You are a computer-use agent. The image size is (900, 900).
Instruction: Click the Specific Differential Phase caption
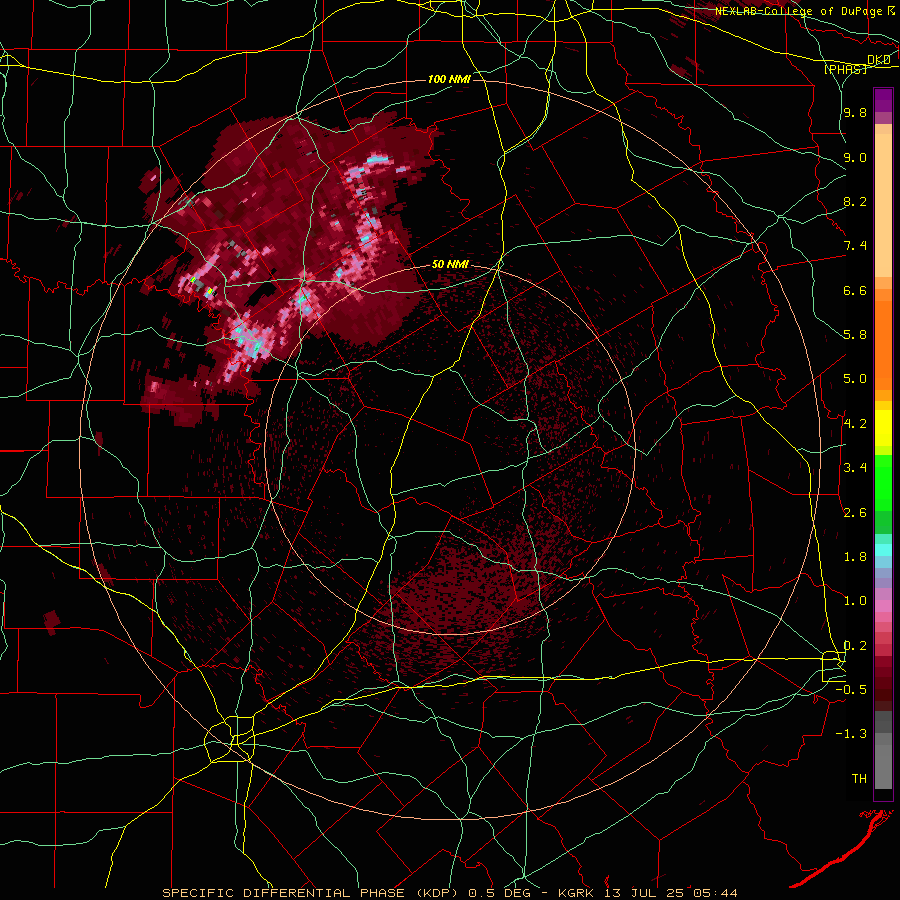449,893
